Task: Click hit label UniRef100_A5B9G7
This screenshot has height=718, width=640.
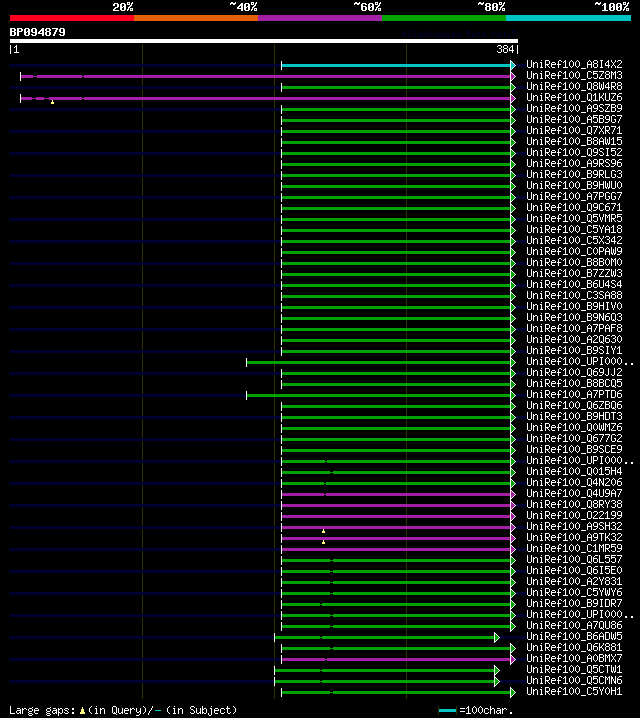Action: point(574,120)
